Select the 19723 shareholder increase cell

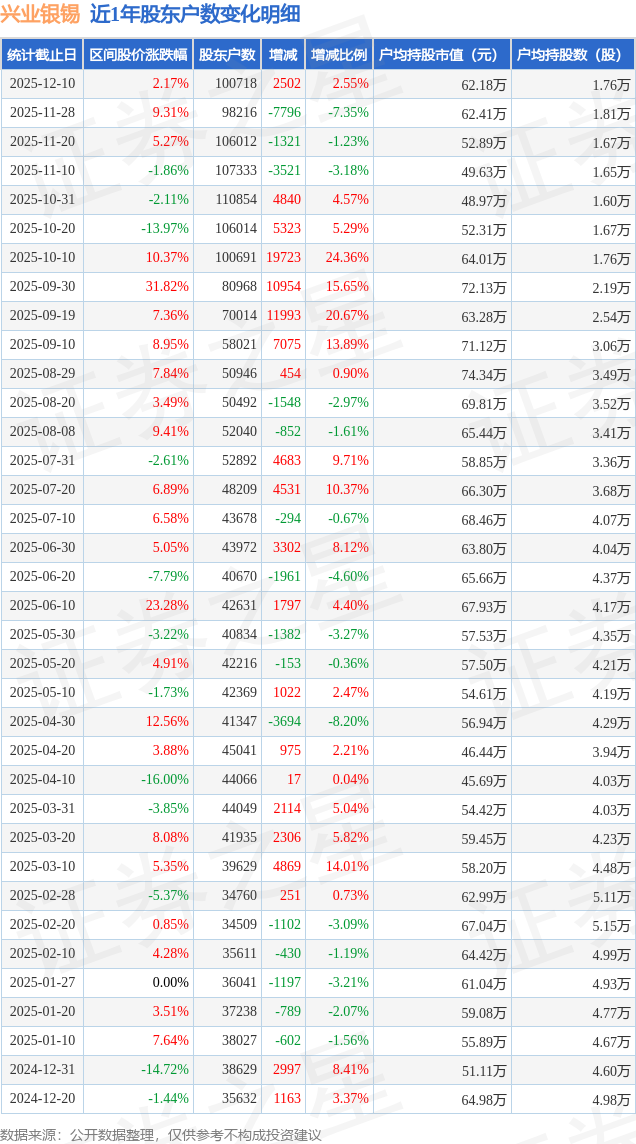pyautogui.click(x=283, y=258)
